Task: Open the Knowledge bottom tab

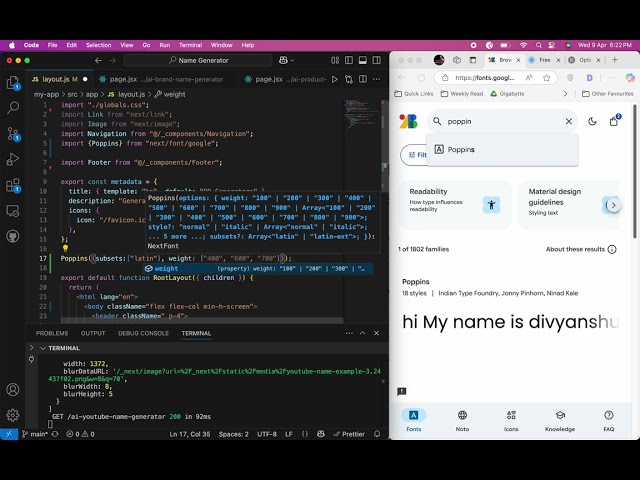Action: (560, 420)
